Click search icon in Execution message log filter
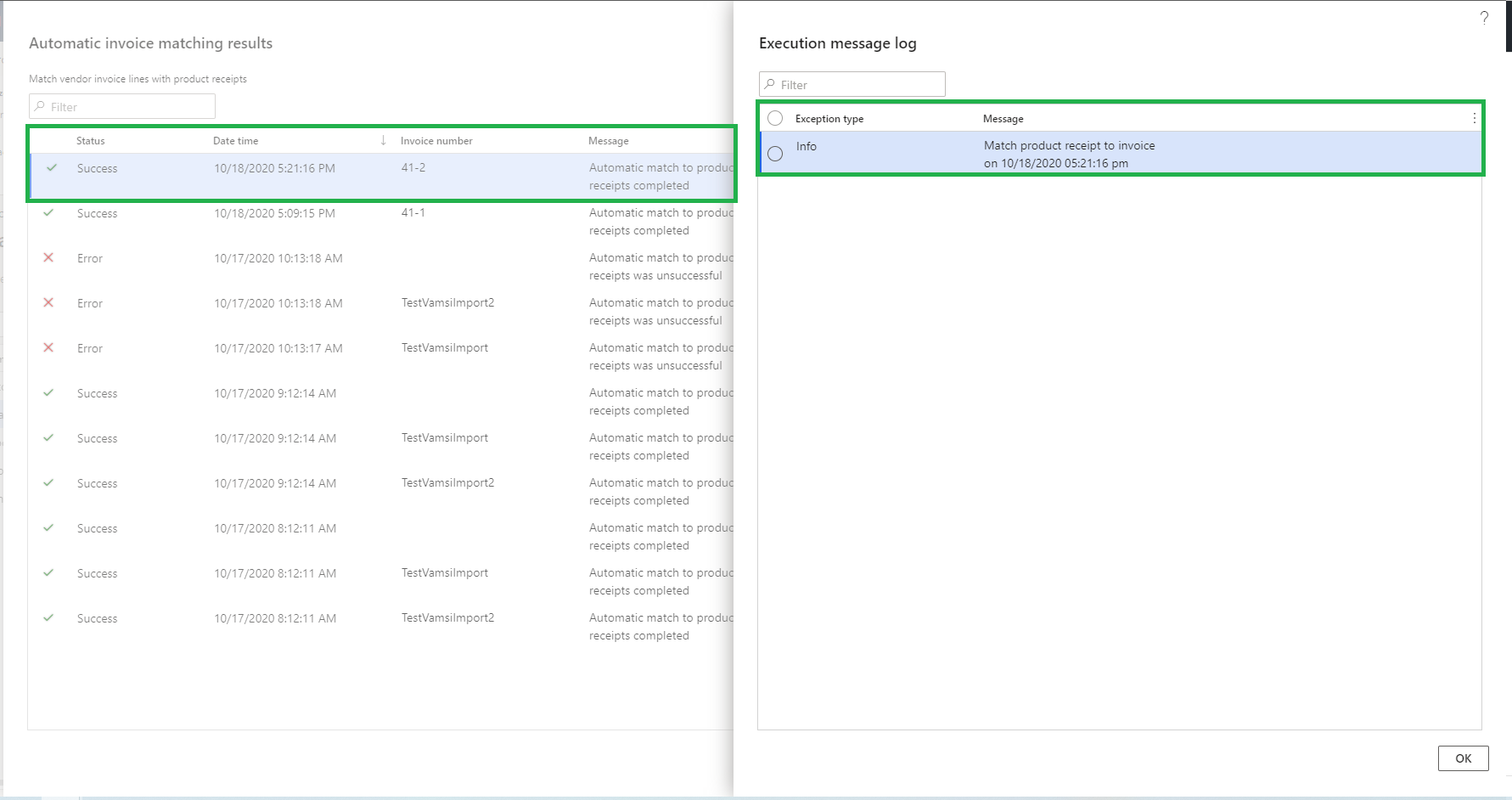The width and height of the screenshot is (1512, 800). pyautogui.click(x=770, y=85)
